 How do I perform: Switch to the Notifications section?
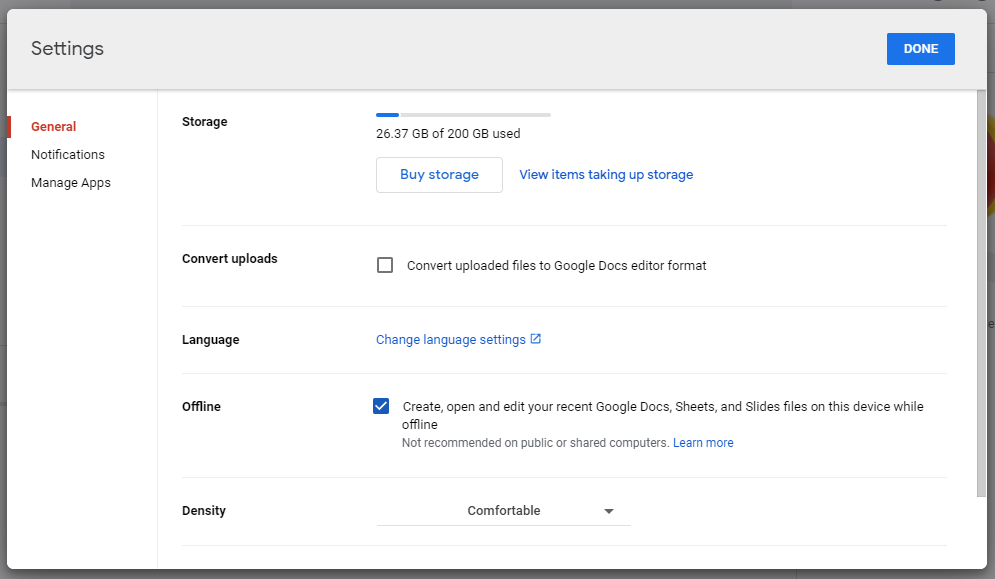(68, 154)
